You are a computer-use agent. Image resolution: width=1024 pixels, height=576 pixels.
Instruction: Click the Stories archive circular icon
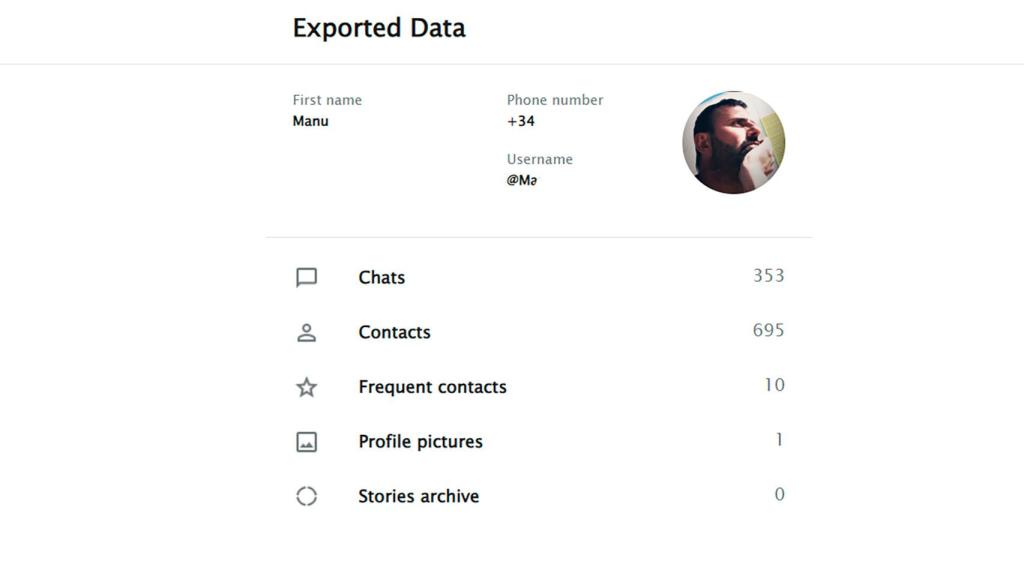pyautogui.click(x=307, y=496)
